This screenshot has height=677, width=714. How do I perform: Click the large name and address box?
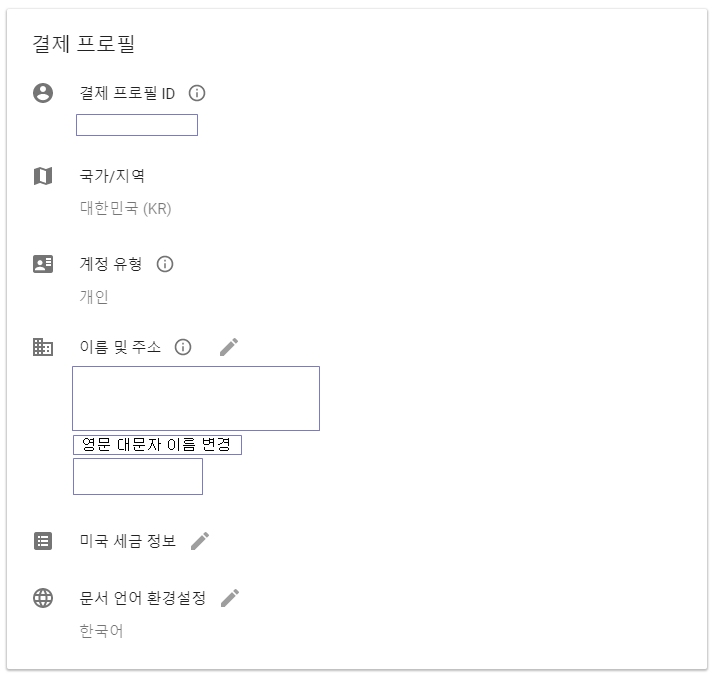(x=196, y=398)
